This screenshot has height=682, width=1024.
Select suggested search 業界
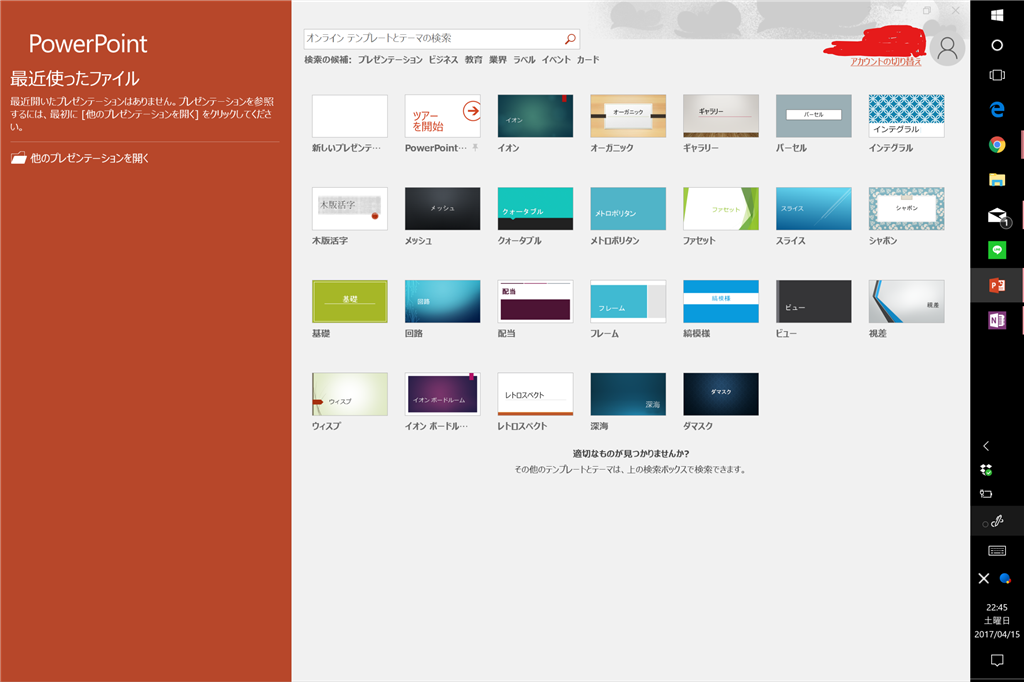click(x=498, y=59)
